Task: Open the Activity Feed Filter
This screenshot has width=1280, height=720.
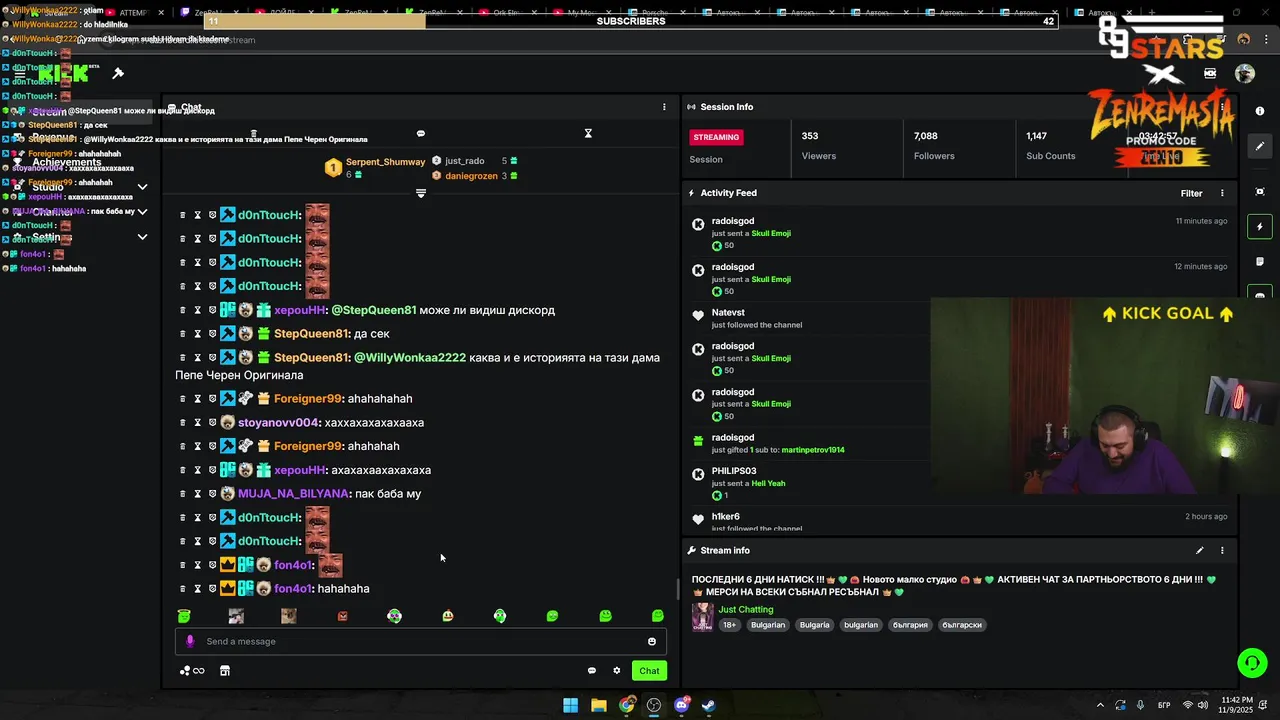Action: (1191, 193)
